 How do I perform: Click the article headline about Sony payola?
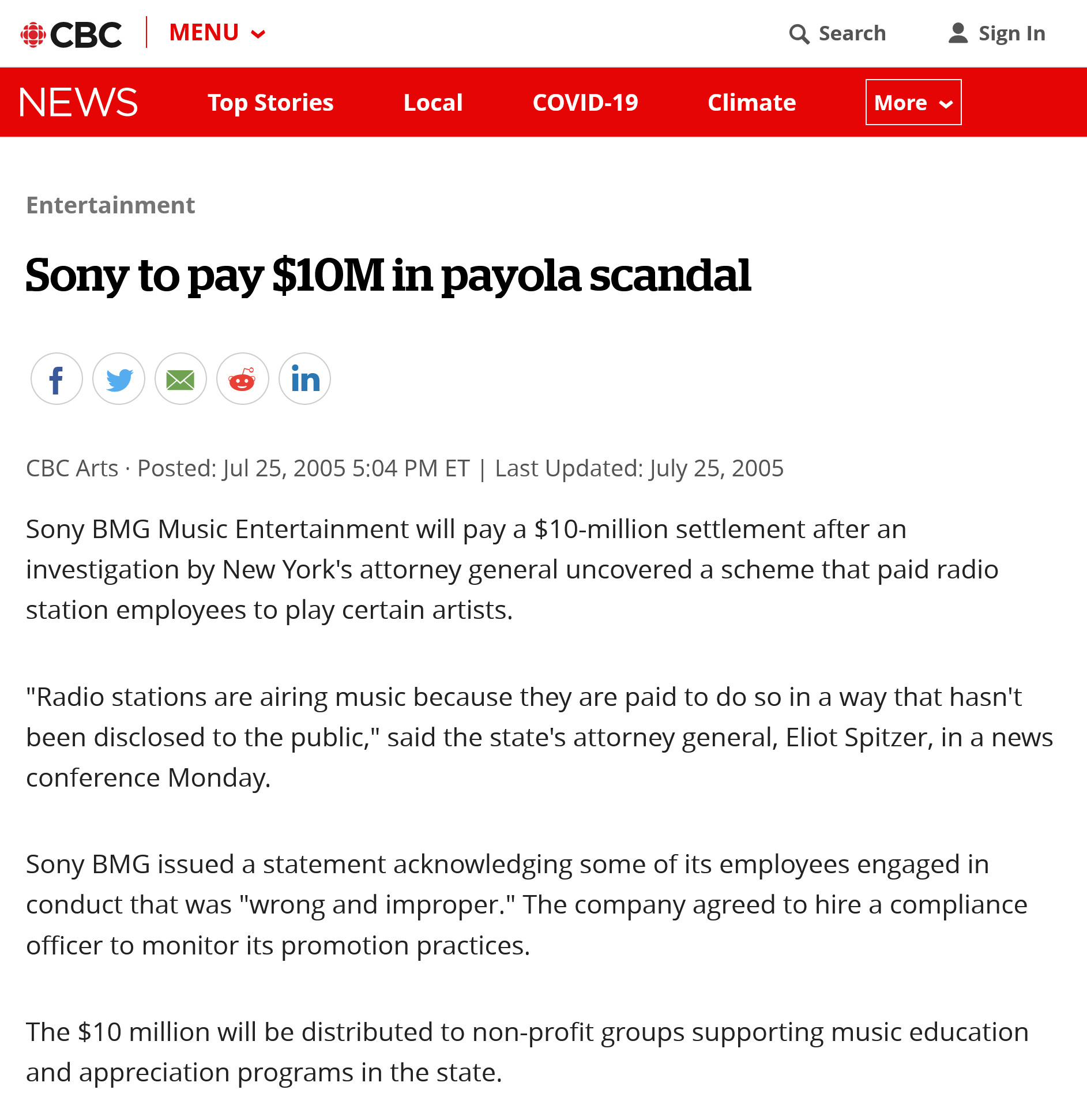388,275
